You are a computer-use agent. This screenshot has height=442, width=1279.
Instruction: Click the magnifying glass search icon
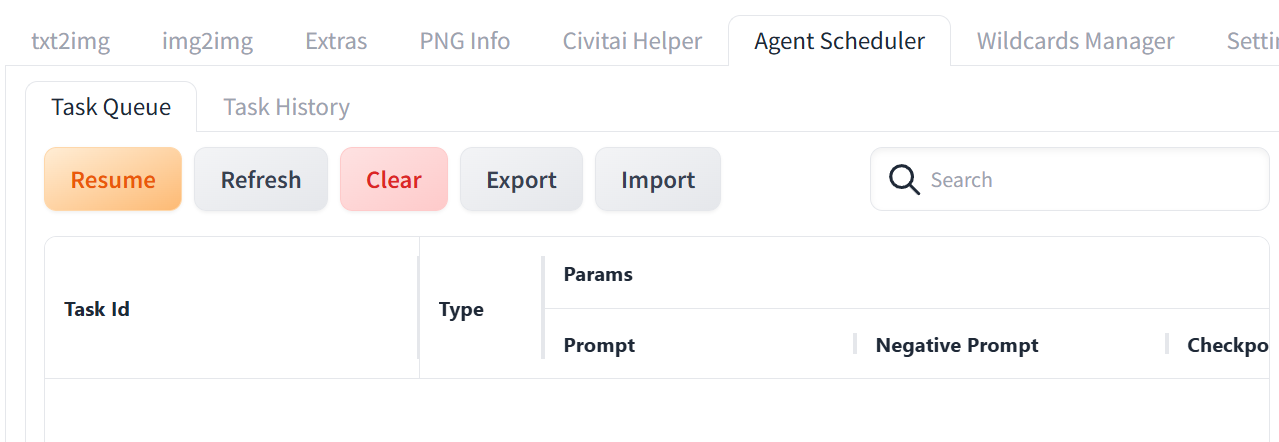(904, 180)
